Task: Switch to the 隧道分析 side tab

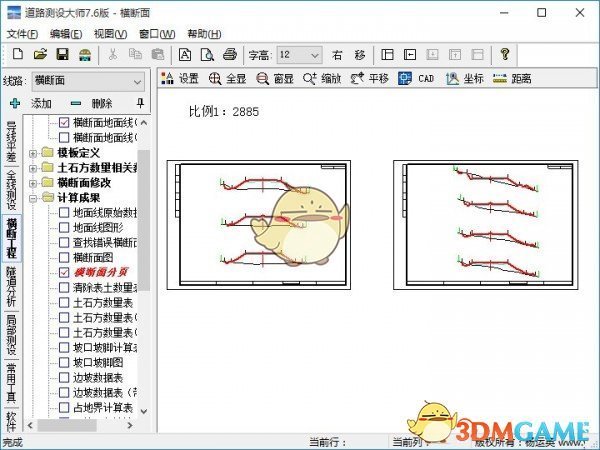Action: point(12,287)
